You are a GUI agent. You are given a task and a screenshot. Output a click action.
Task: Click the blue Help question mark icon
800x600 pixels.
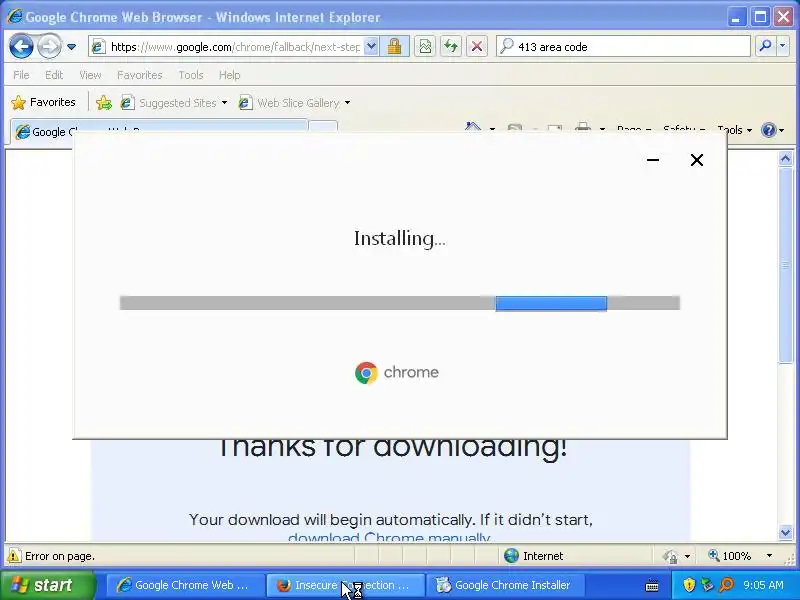768,130
